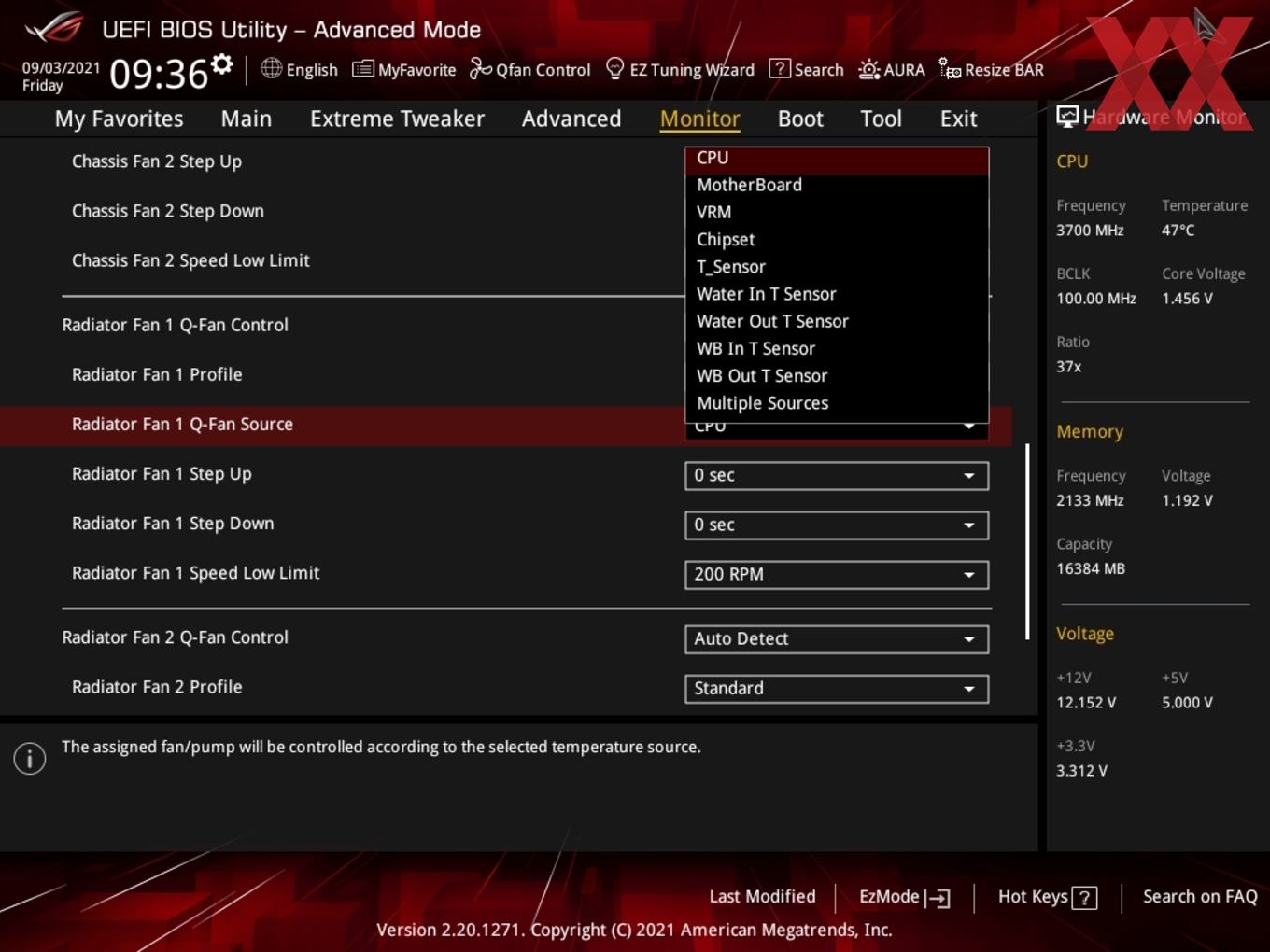Screen dimensions: 1270x952
Task: Click the 09:36 clock display
Action: point(159,74)
